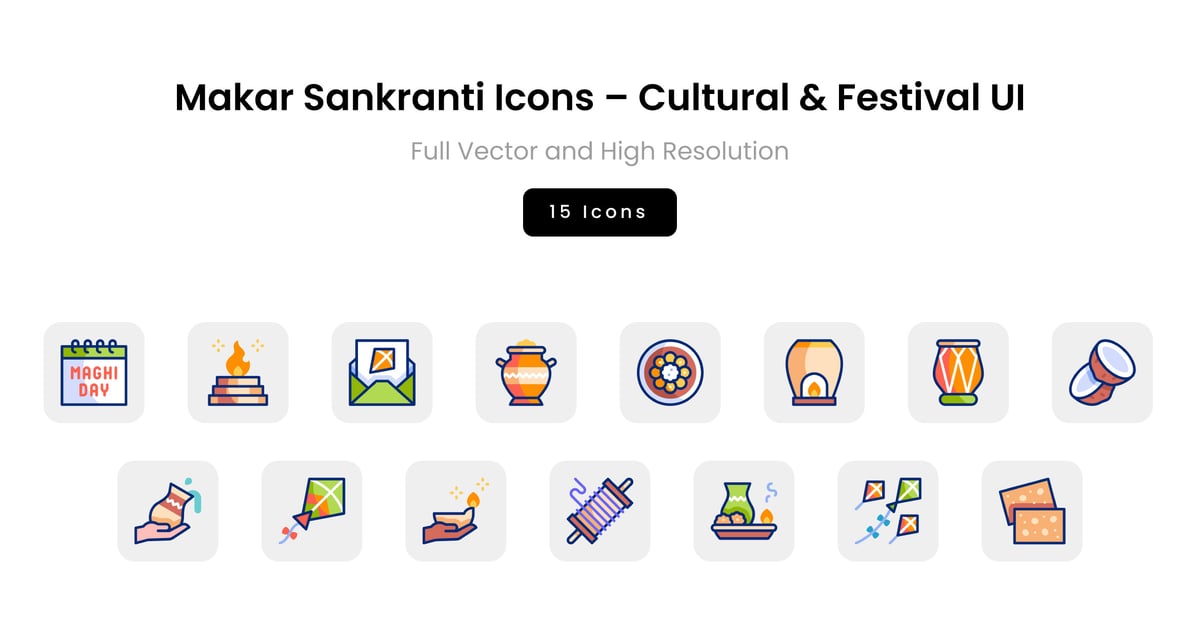The width and height of the screenshot is (1200, 630).
Task: Click the round rangoli plate icon
Action: [x=670, y=372]
